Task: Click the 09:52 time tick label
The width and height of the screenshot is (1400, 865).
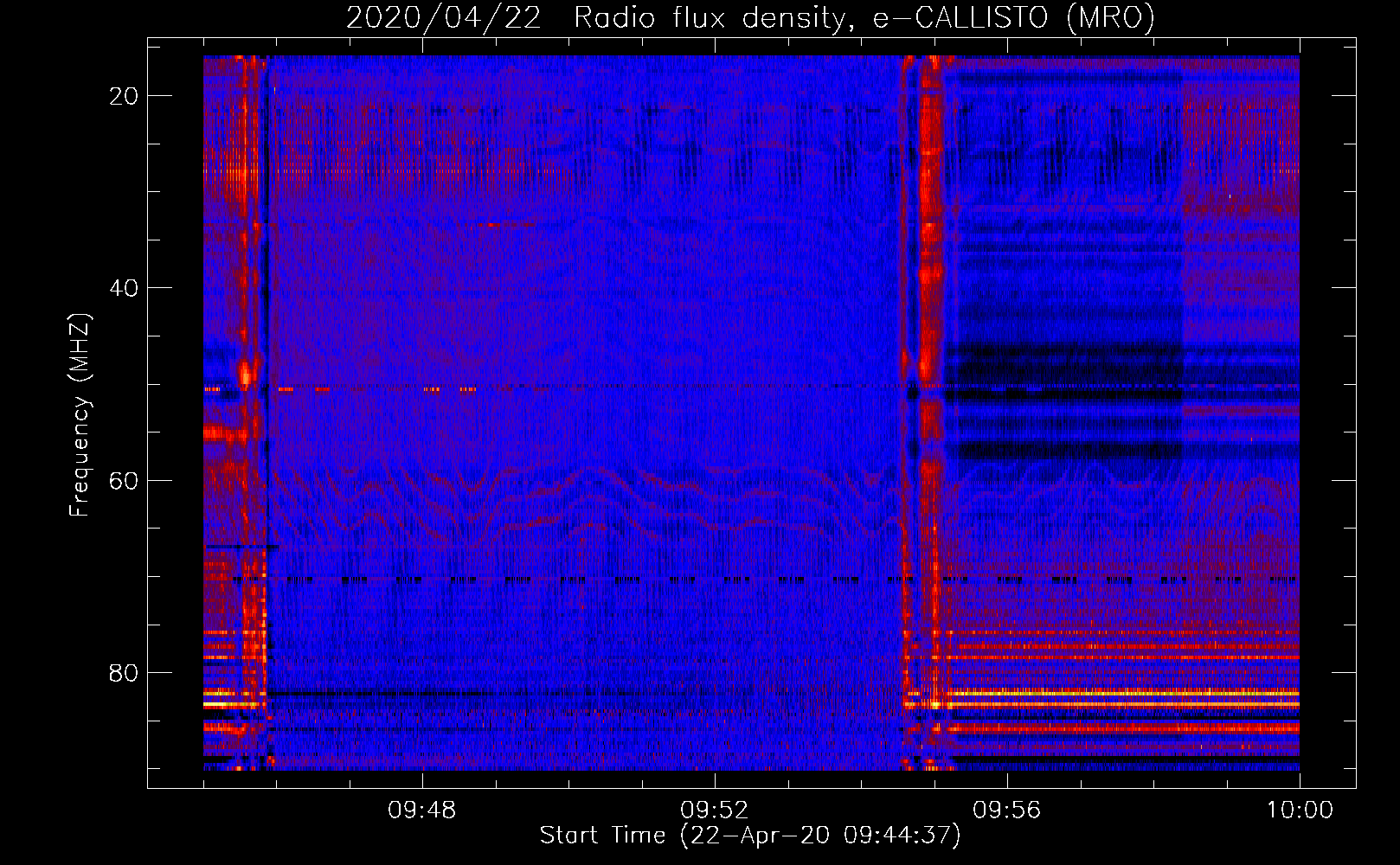Action: (x=714, y=811)
